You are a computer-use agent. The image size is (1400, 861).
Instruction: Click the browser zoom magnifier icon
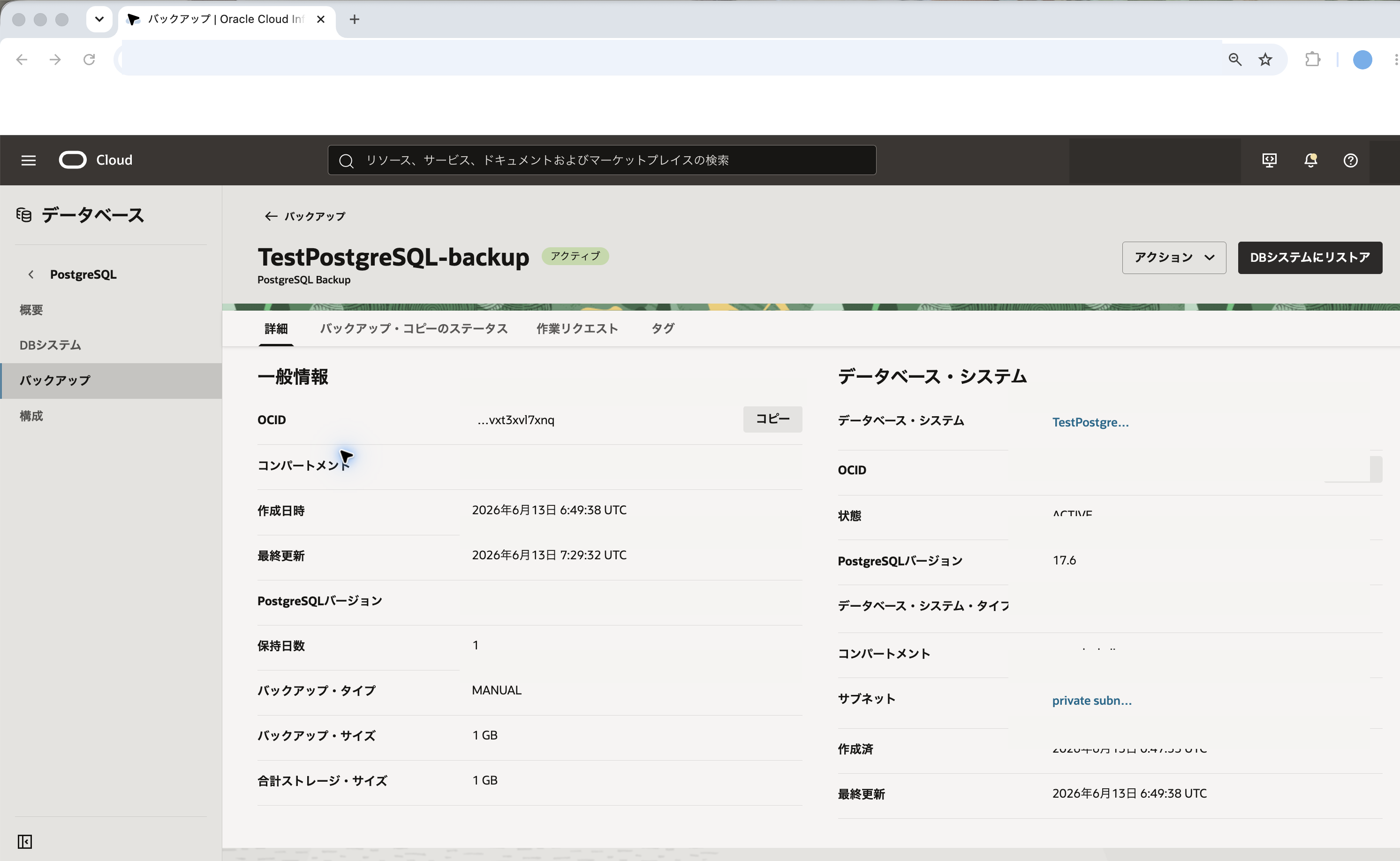1234,59
